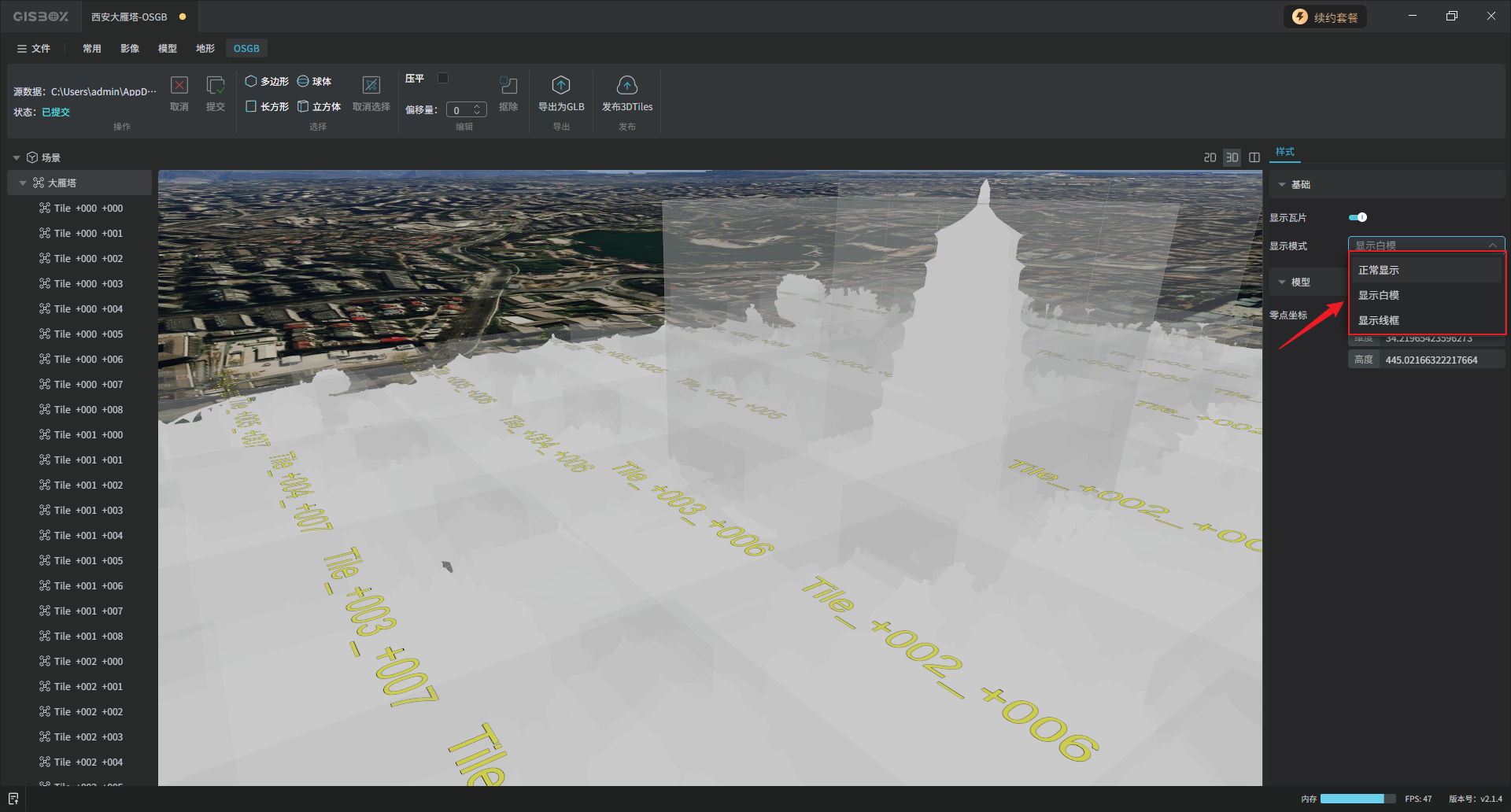Enable the flatten (压平) checkbox
This screenshot has width=1511, height=812.
click(x=443, y=78)
